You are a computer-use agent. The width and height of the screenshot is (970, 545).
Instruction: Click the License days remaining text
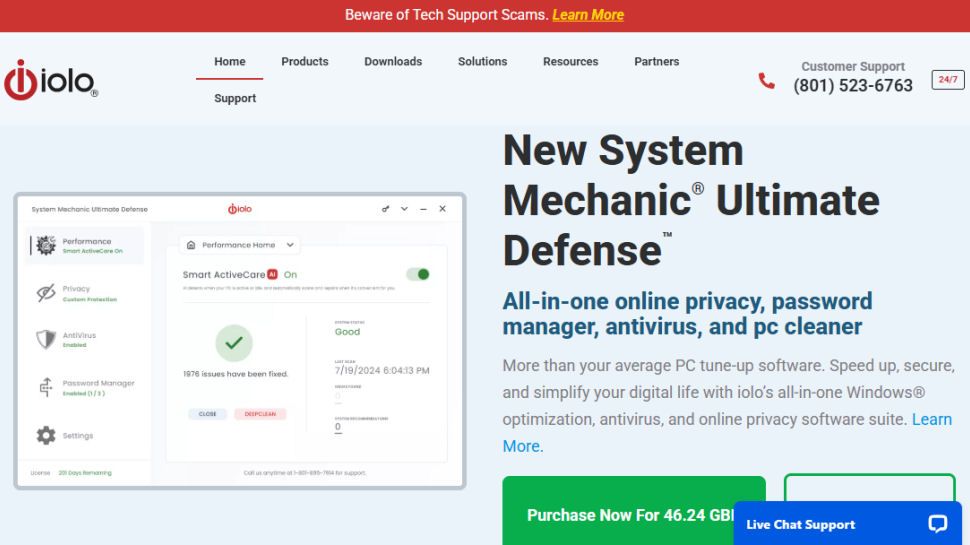click(85, 473)
